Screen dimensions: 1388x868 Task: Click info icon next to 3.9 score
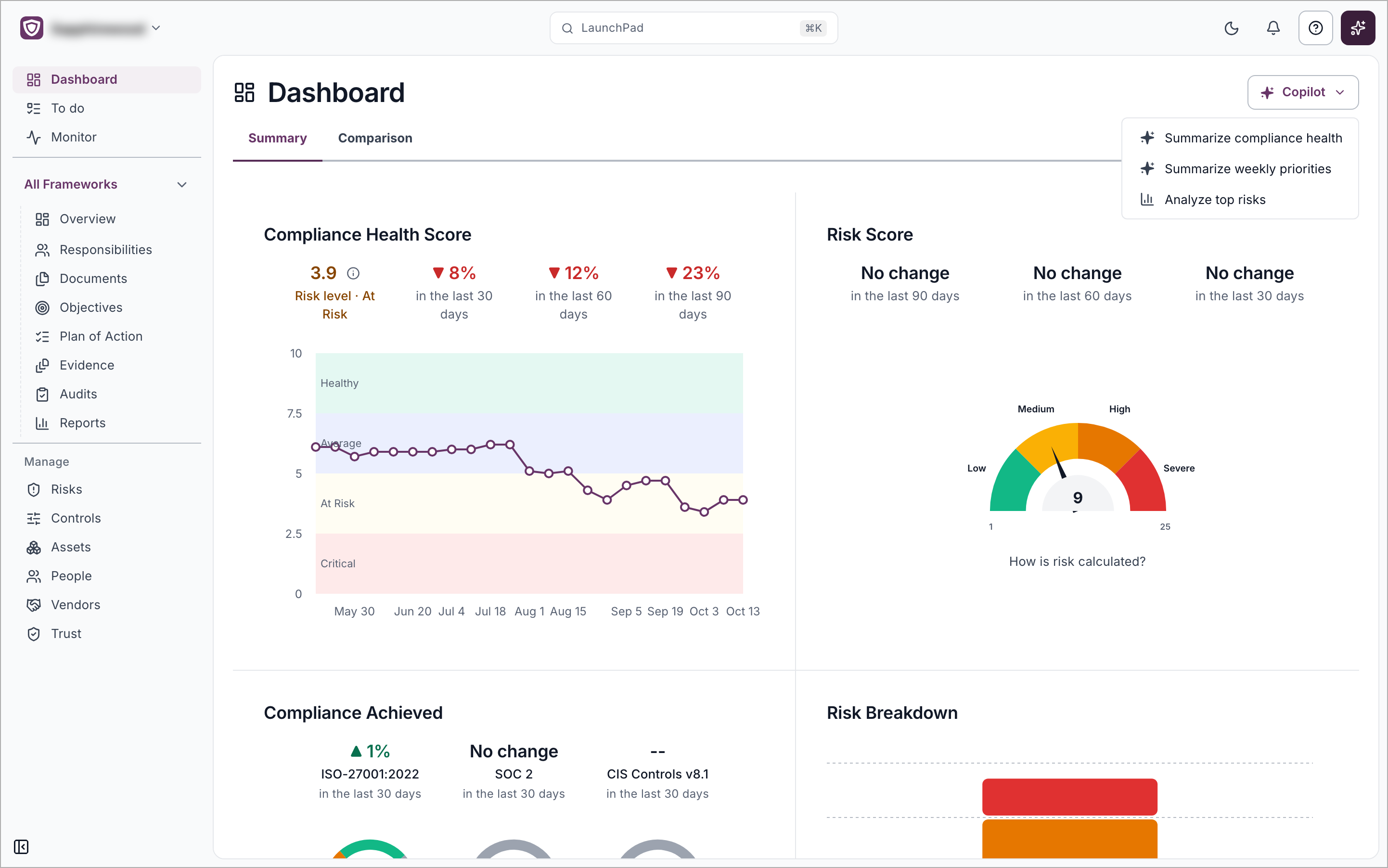click(353, 273)
